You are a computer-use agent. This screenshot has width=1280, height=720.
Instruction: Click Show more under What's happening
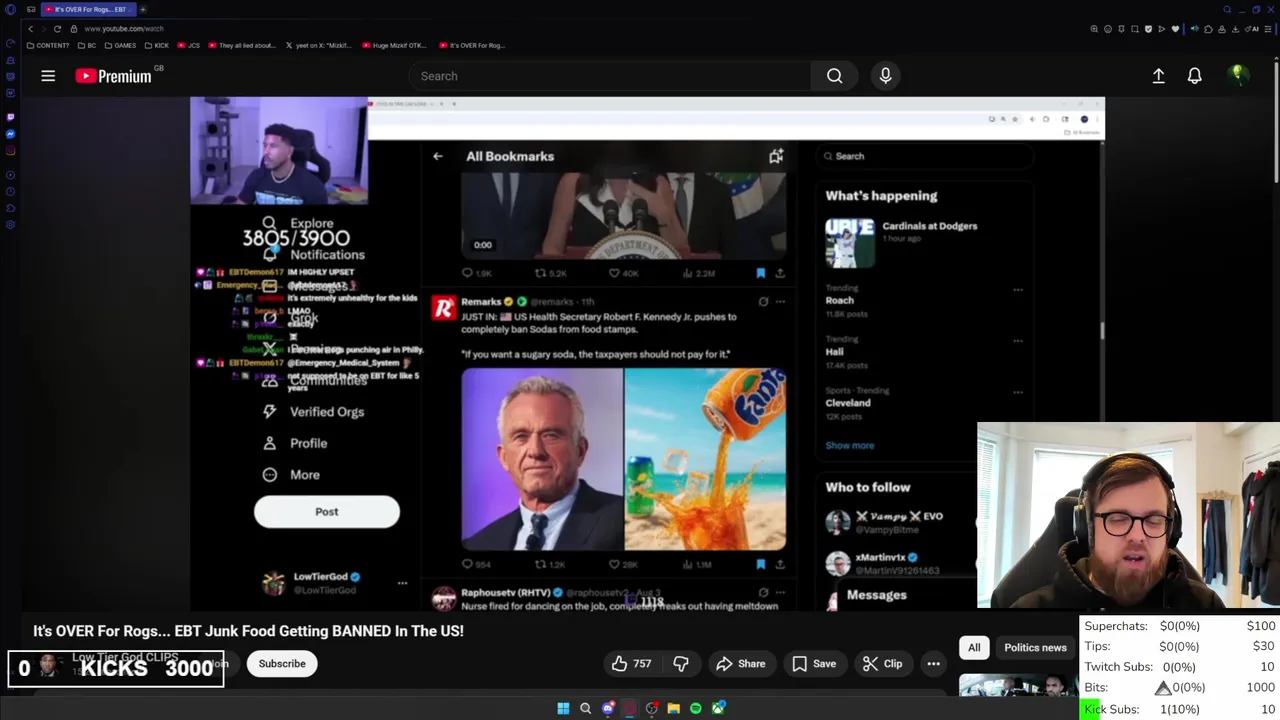click(849, 446)
